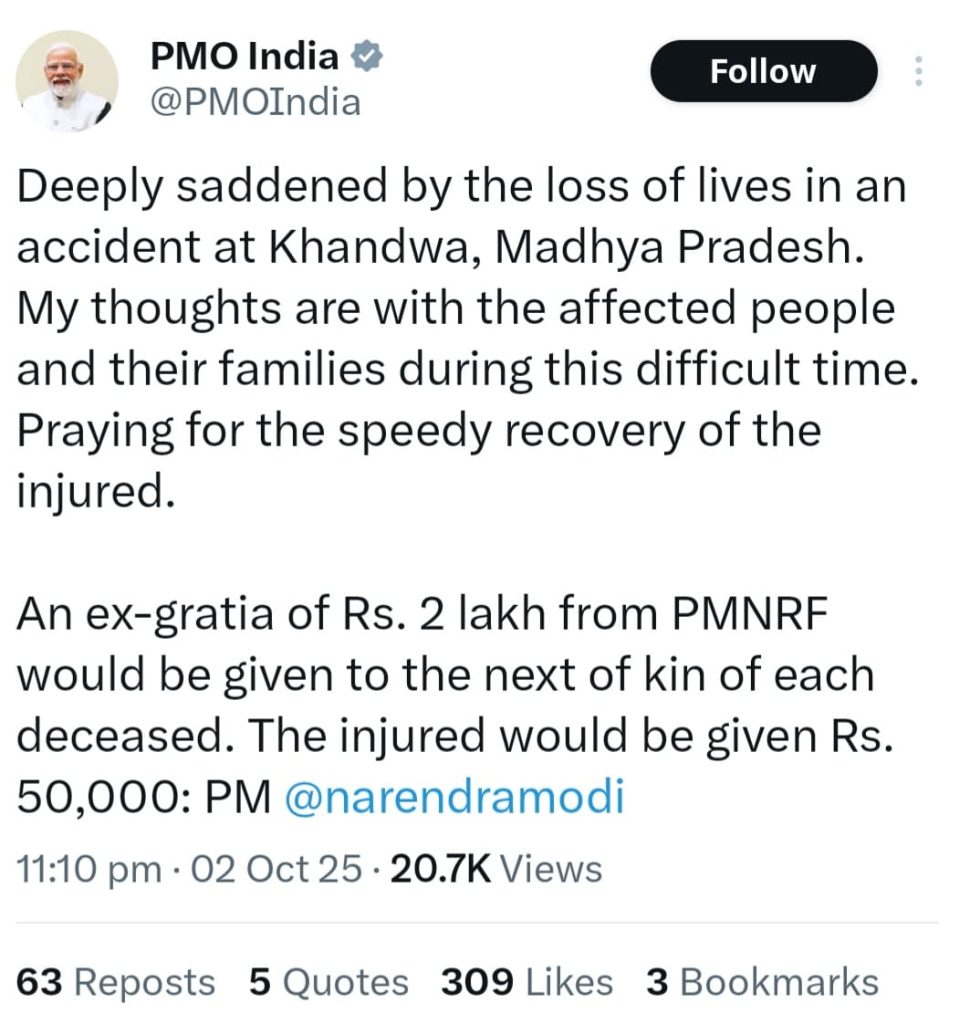Screen dimensions: 970x1024
Task: Open the PMO India display name
Action: tap(245, 58)
